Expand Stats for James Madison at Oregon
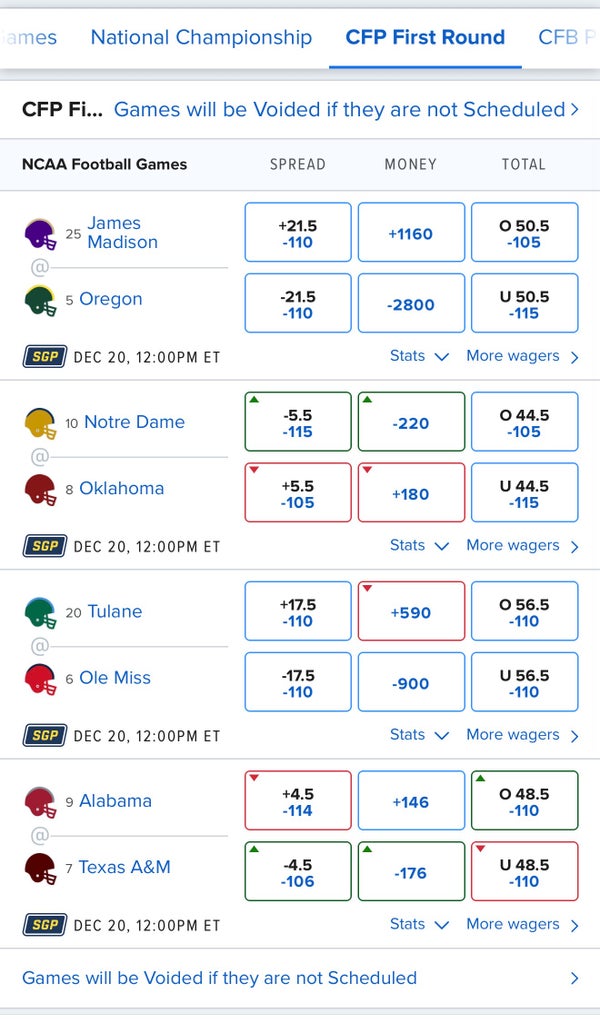This screenshot has height=1023, width=600. click(x=419, y=356)
